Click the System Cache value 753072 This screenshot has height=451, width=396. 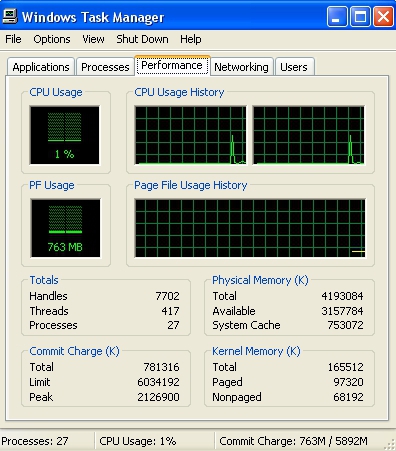345,325
